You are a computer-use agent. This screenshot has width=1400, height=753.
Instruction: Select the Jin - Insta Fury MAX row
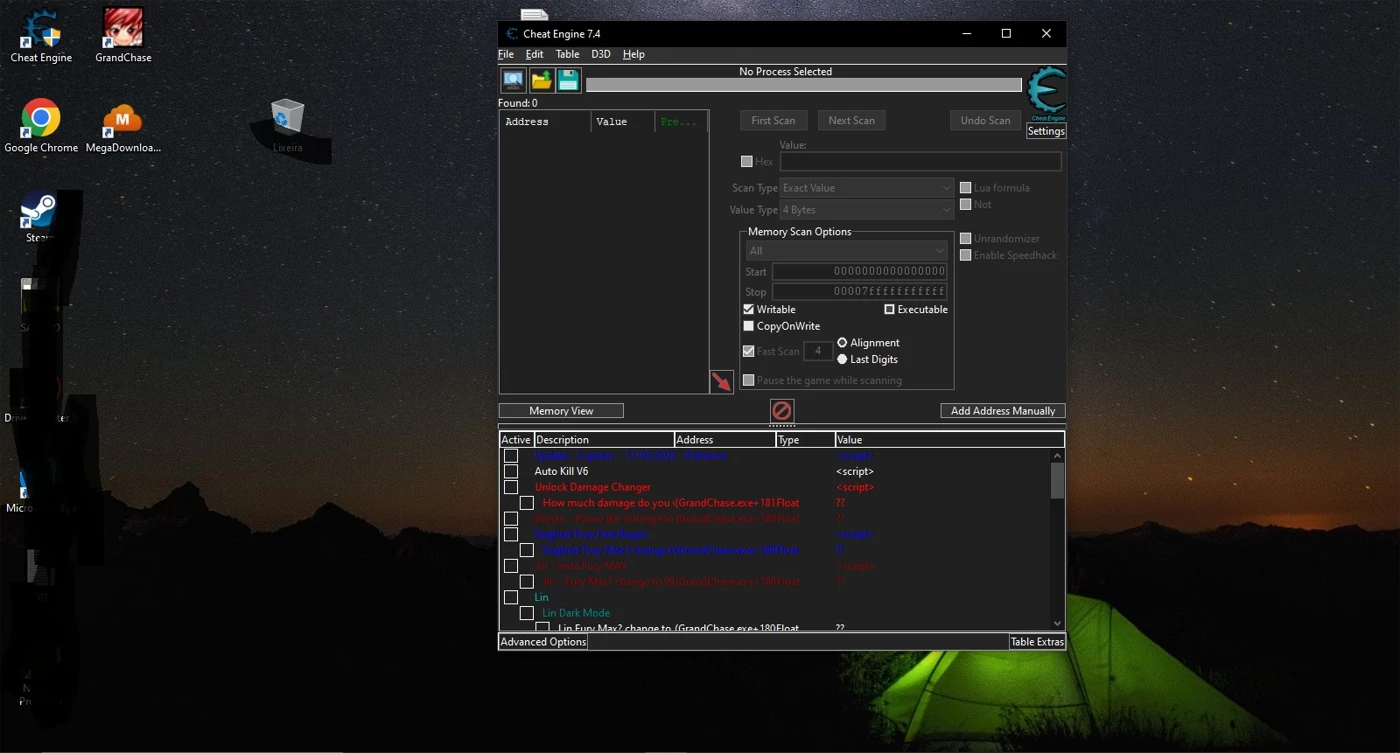pos(775,566)
